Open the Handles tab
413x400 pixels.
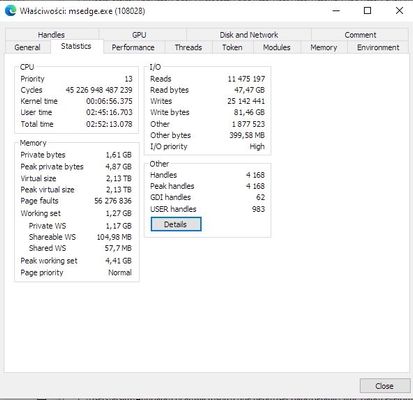(51, 35)
